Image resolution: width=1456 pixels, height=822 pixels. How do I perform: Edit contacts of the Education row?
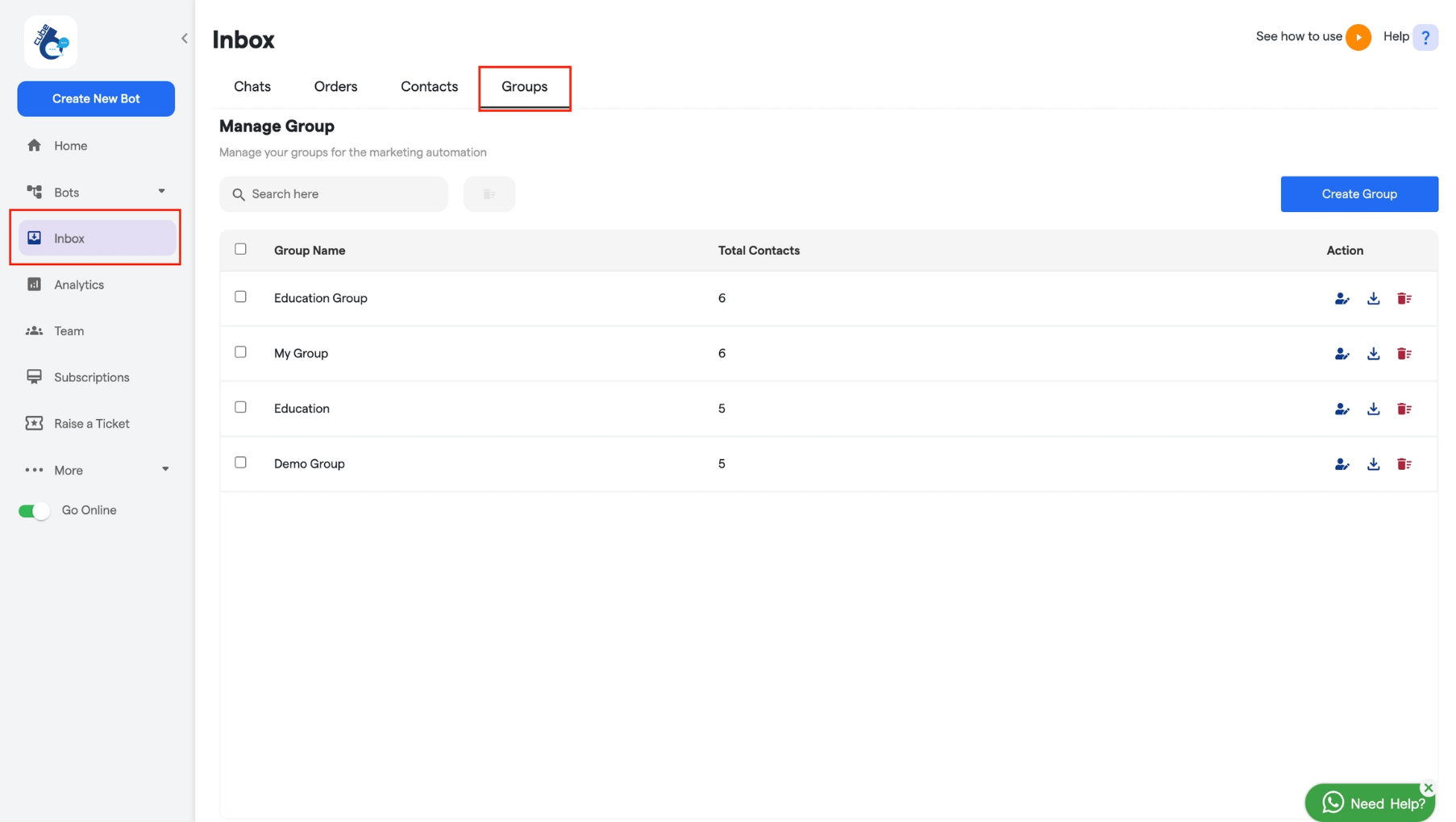click(1342, 409)
